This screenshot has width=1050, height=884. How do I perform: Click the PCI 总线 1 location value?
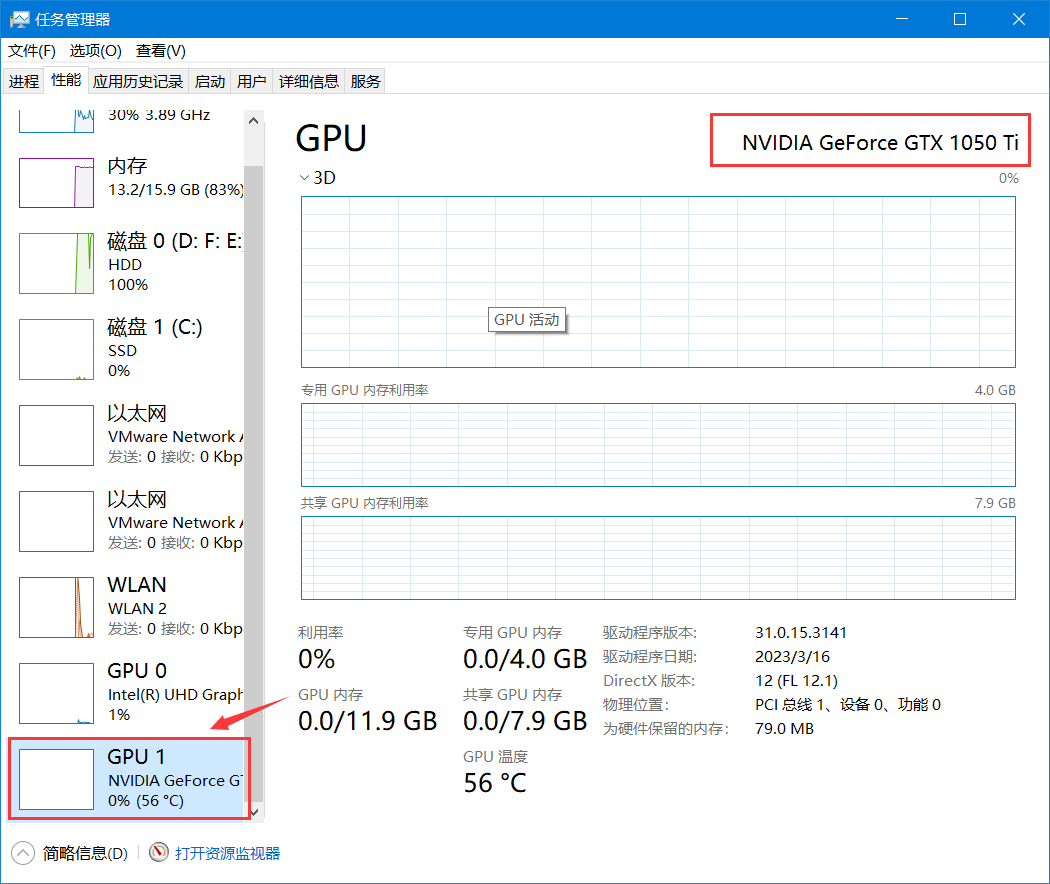click(x=848, y=705)
